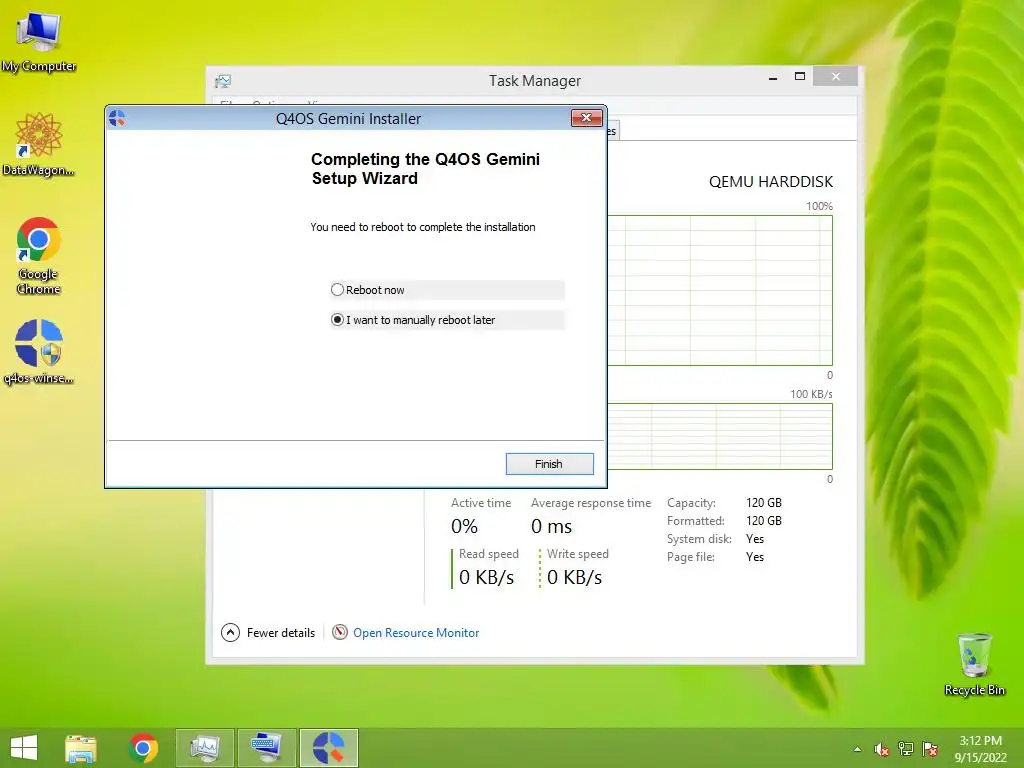Close the Q4OS Gemini Installer dialog

coord(586,118)
